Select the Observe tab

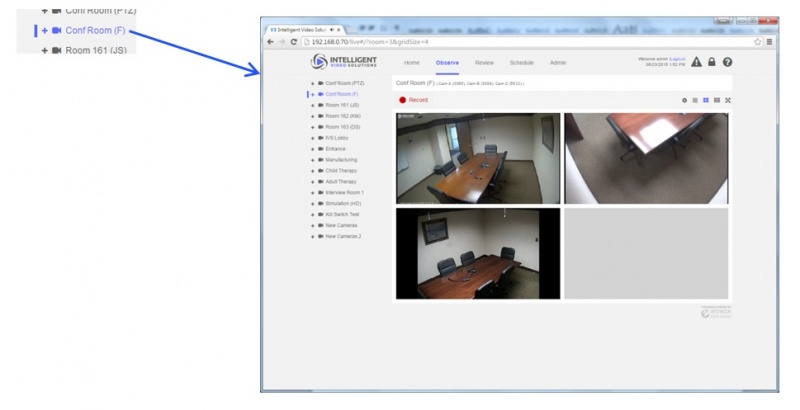point(447,63)
